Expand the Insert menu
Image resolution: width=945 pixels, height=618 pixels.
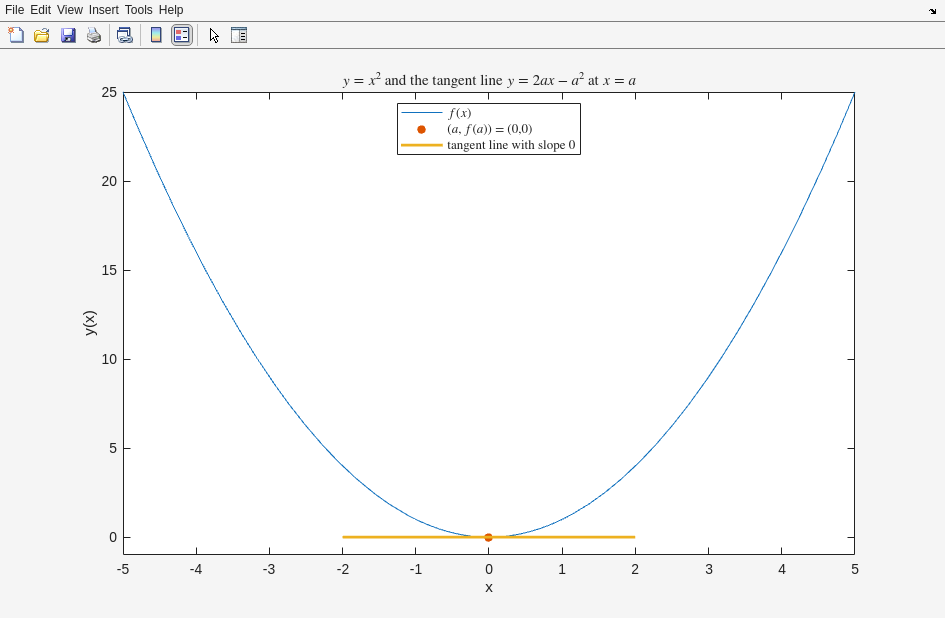pos(103,10)
